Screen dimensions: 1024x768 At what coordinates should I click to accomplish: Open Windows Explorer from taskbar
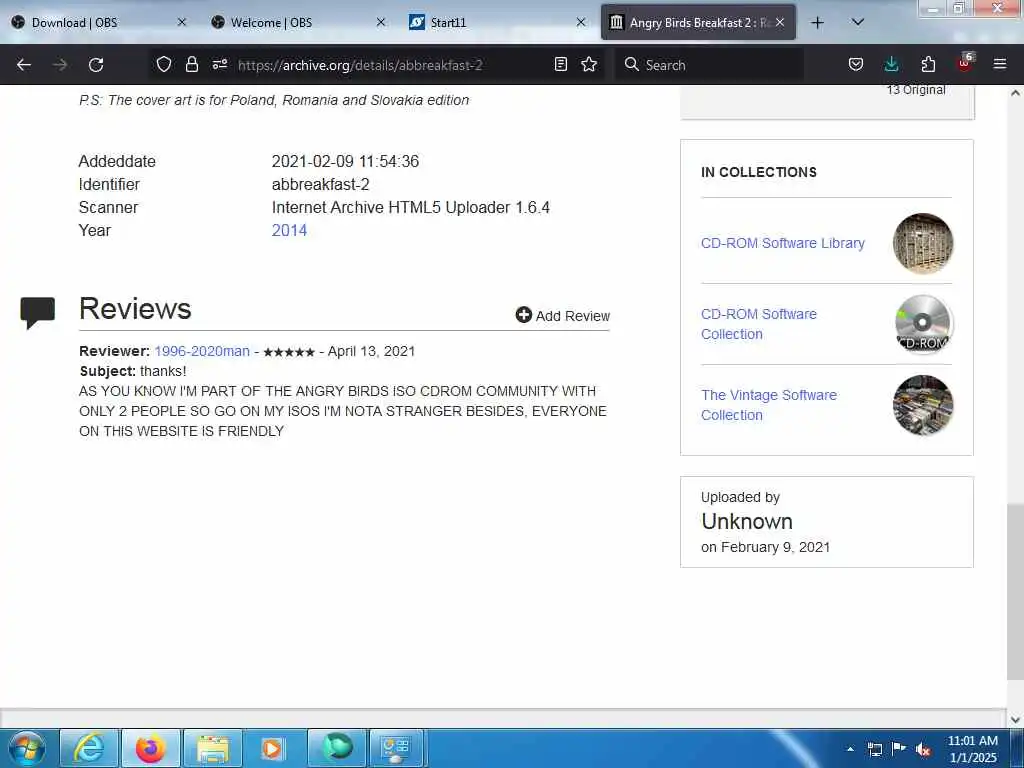[212, 748]
